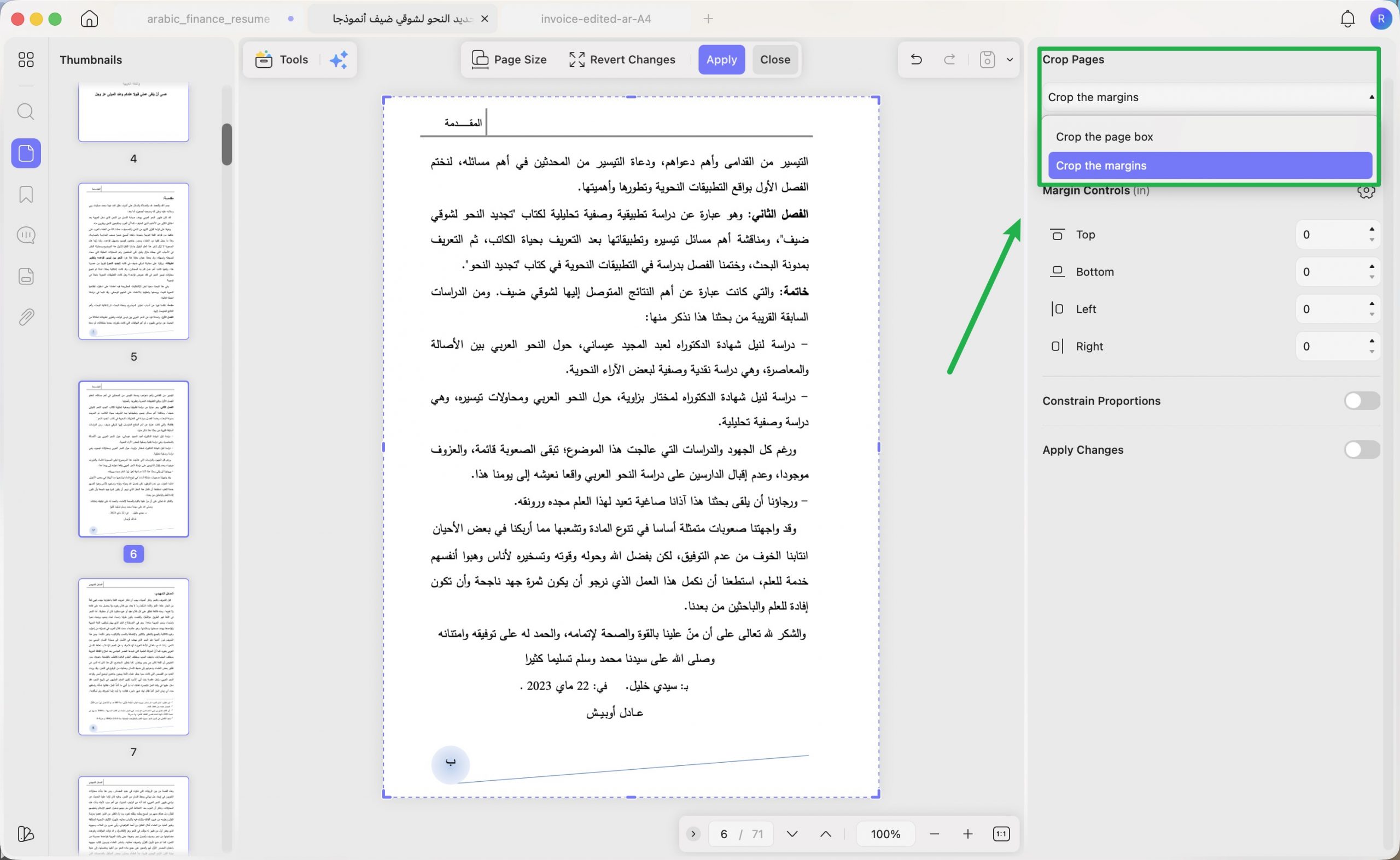Viewport: 1400px width, 860px height.
Task: Click the Left margin value field
Action: point(1329,309)
